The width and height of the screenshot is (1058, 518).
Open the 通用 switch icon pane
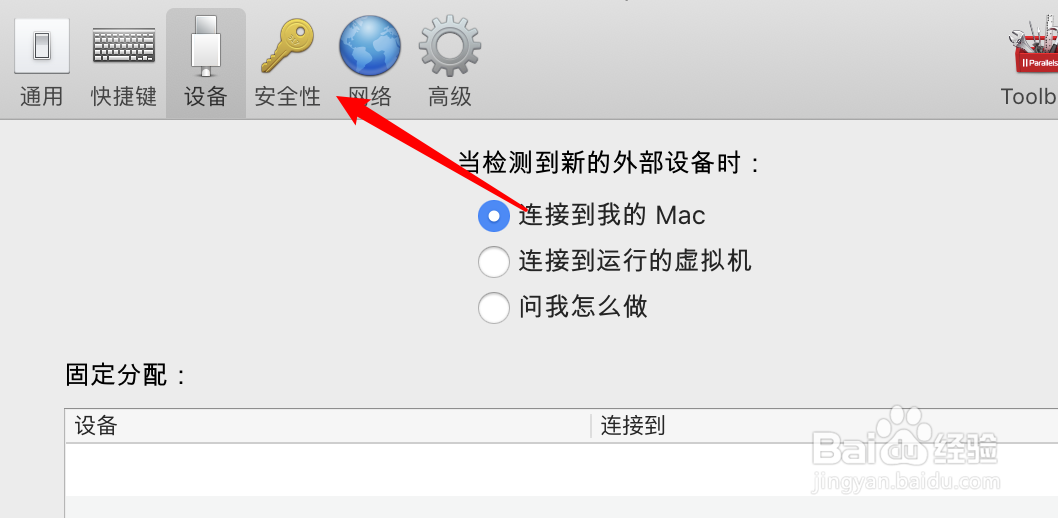pos(41,45)
